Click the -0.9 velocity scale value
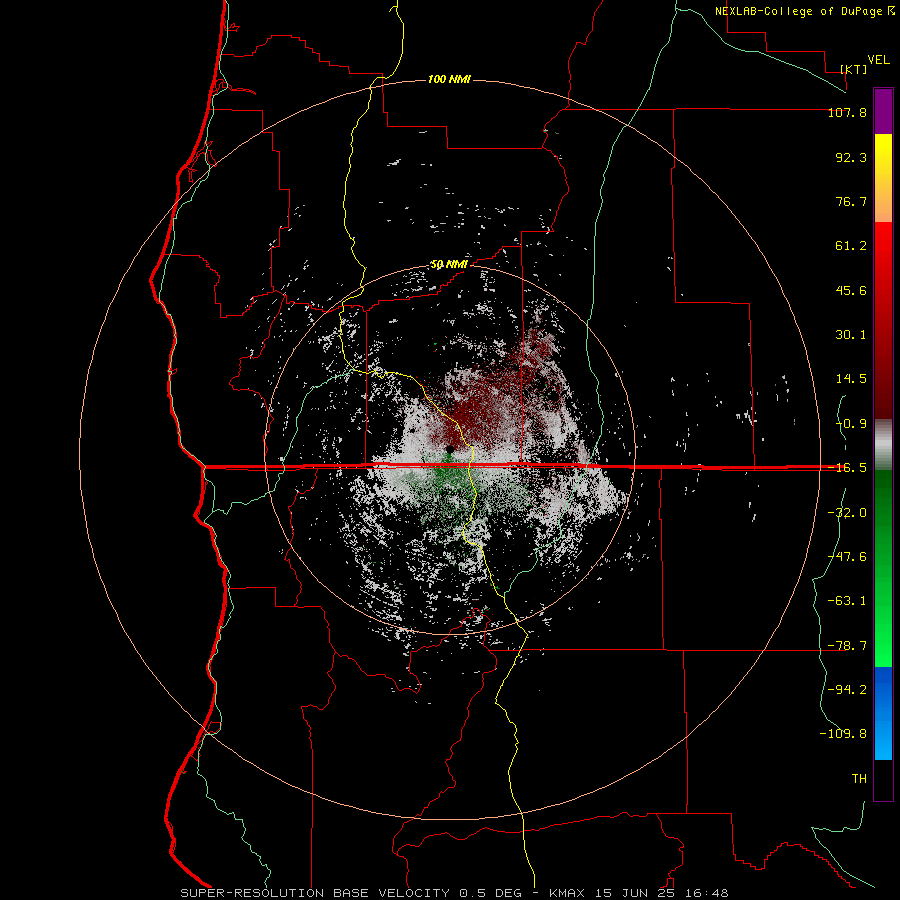The height and width of the screenshot is (900, 900). pos(851,424)
